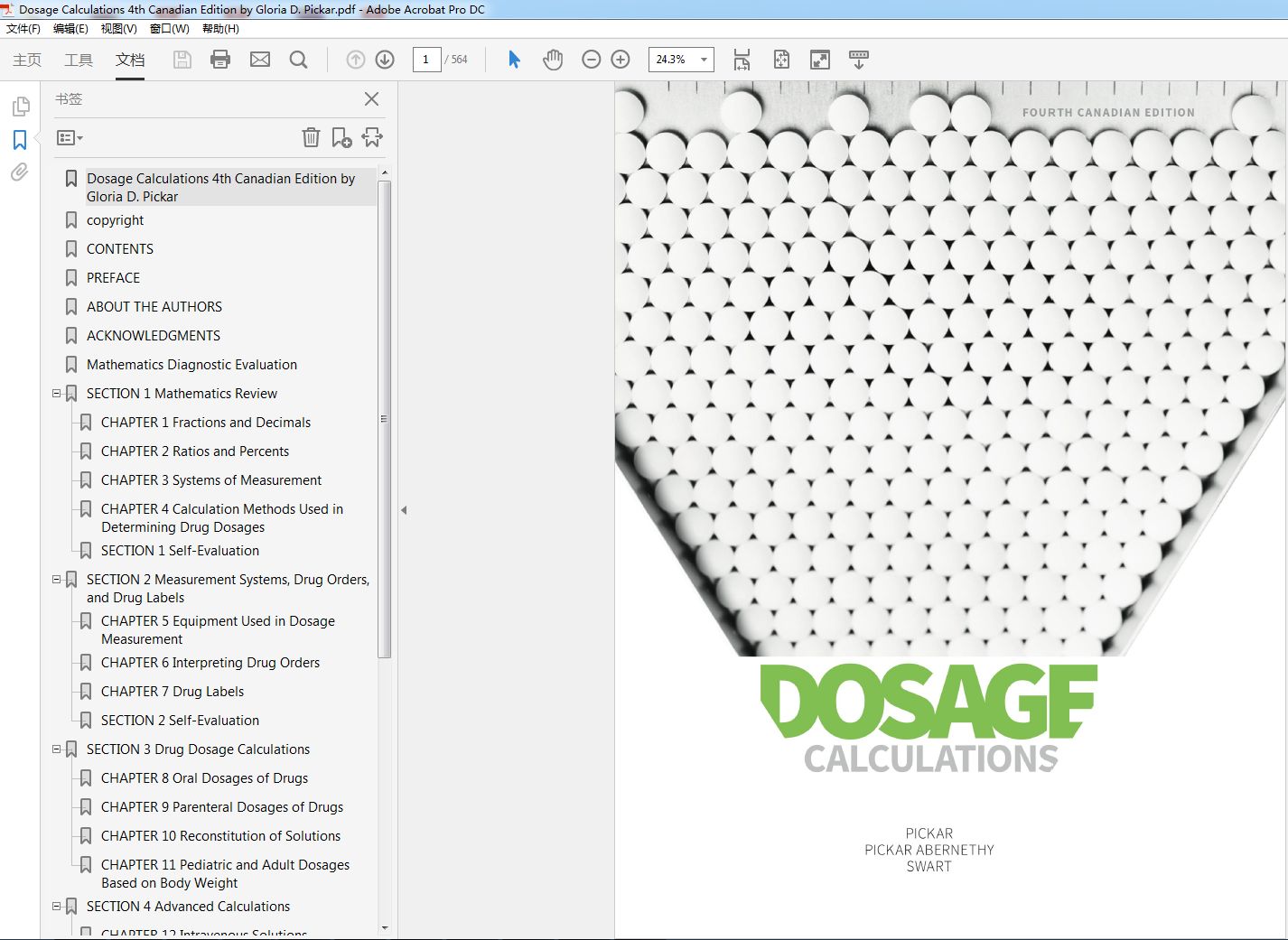The width and height of the screenshot is (1288, 940).
Task: Open CHAPTER 6 Interpreting Drug Orders
Action: [x=210, y=663]
